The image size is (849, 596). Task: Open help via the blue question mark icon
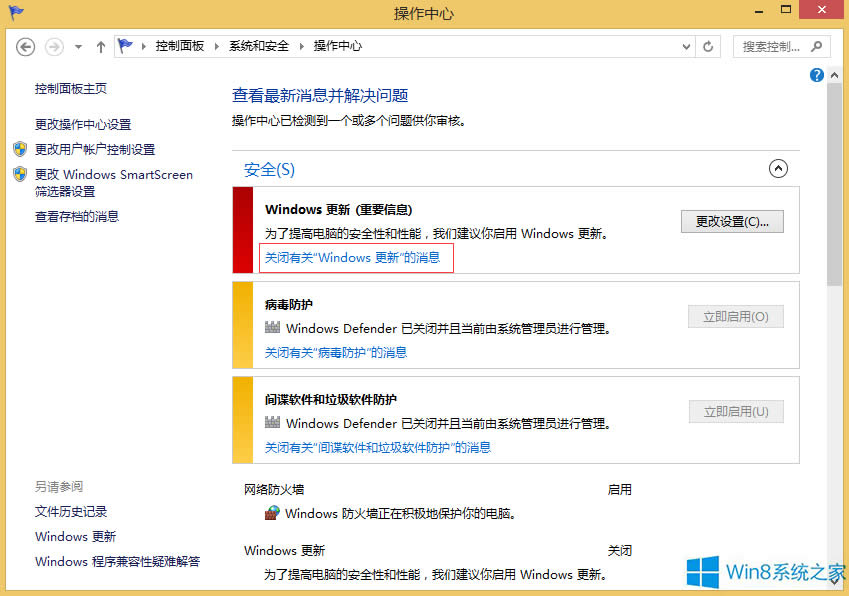[817, 75]
